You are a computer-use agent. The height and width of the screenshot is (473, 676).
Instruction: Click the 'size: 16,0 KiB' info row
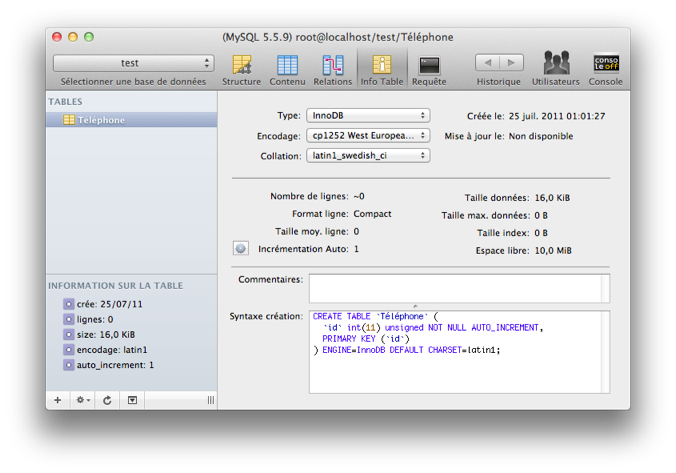[99, 334]
